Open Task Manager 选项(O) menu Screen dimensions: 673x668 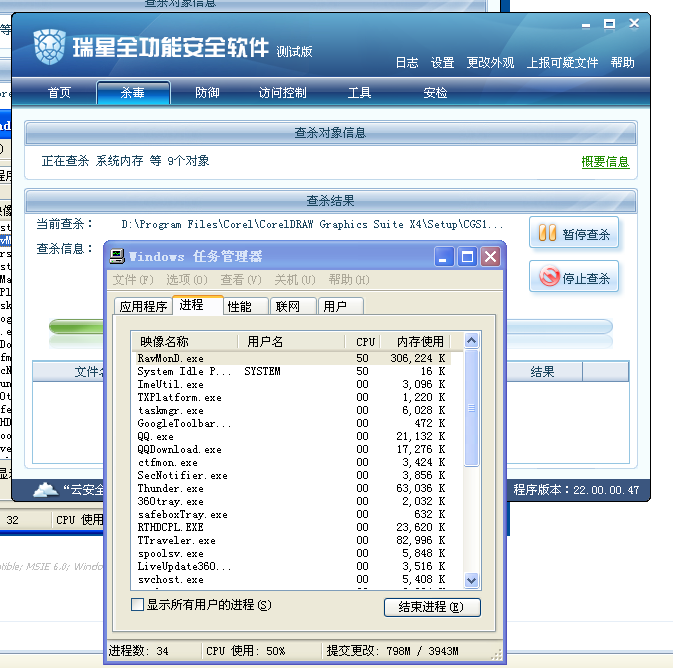(187, 280)
